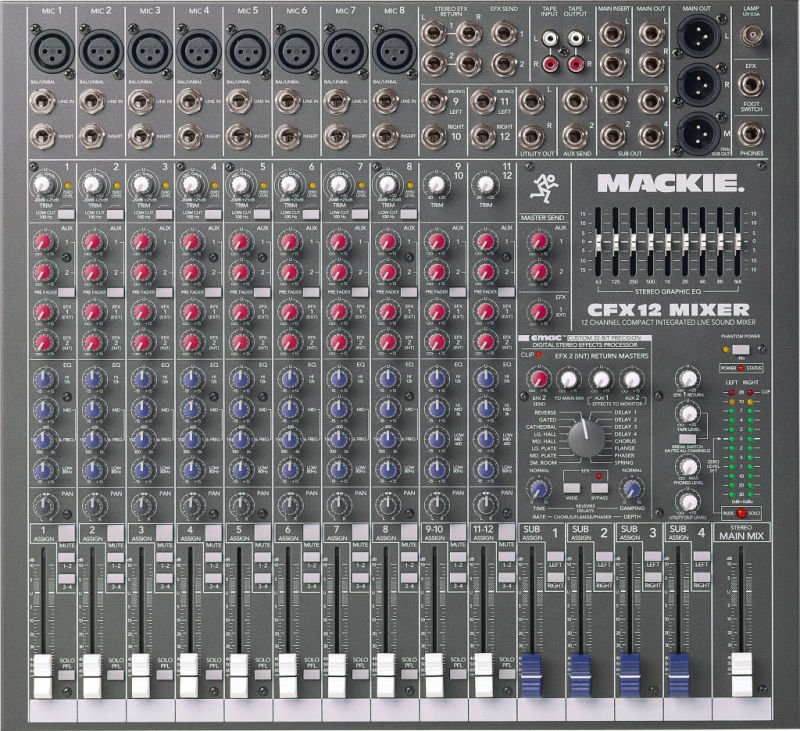This screenshot has height=731, width=800.
Task: Click the Lamp 12V connector
Action: pyautogui.click(x=752, y=35)
